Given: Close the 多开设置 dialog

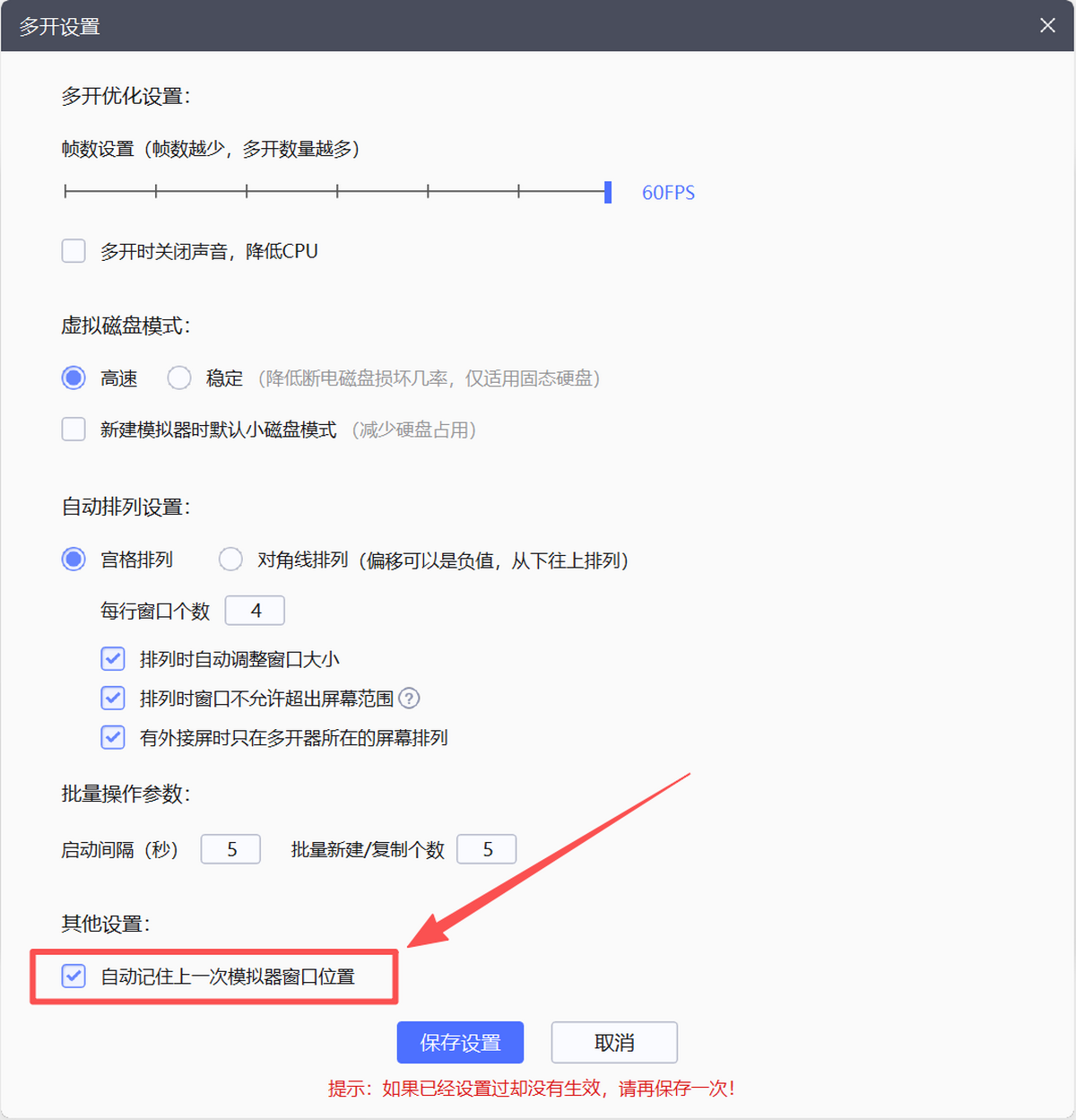Looking at the screenshot, I should [1047, 25].
